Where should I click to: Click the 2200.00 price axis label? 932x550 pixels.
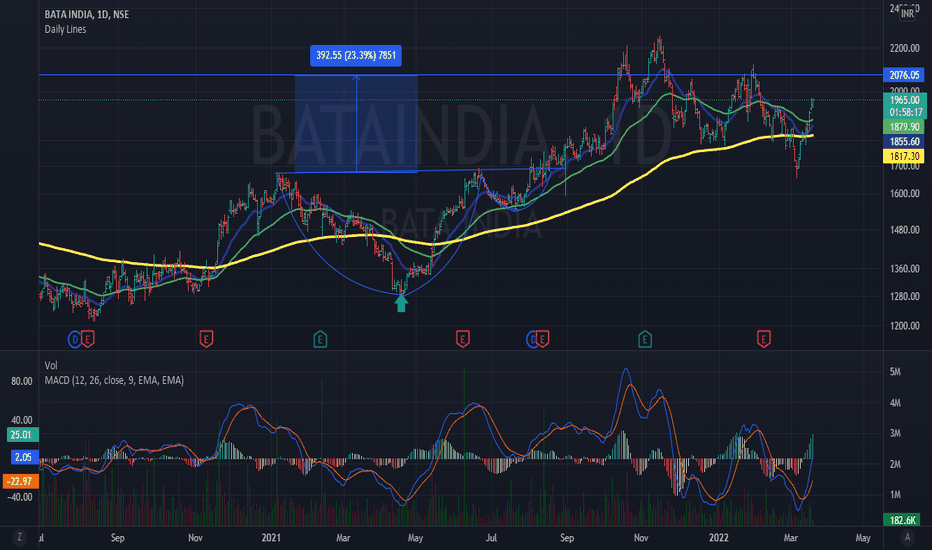[904, 48]
